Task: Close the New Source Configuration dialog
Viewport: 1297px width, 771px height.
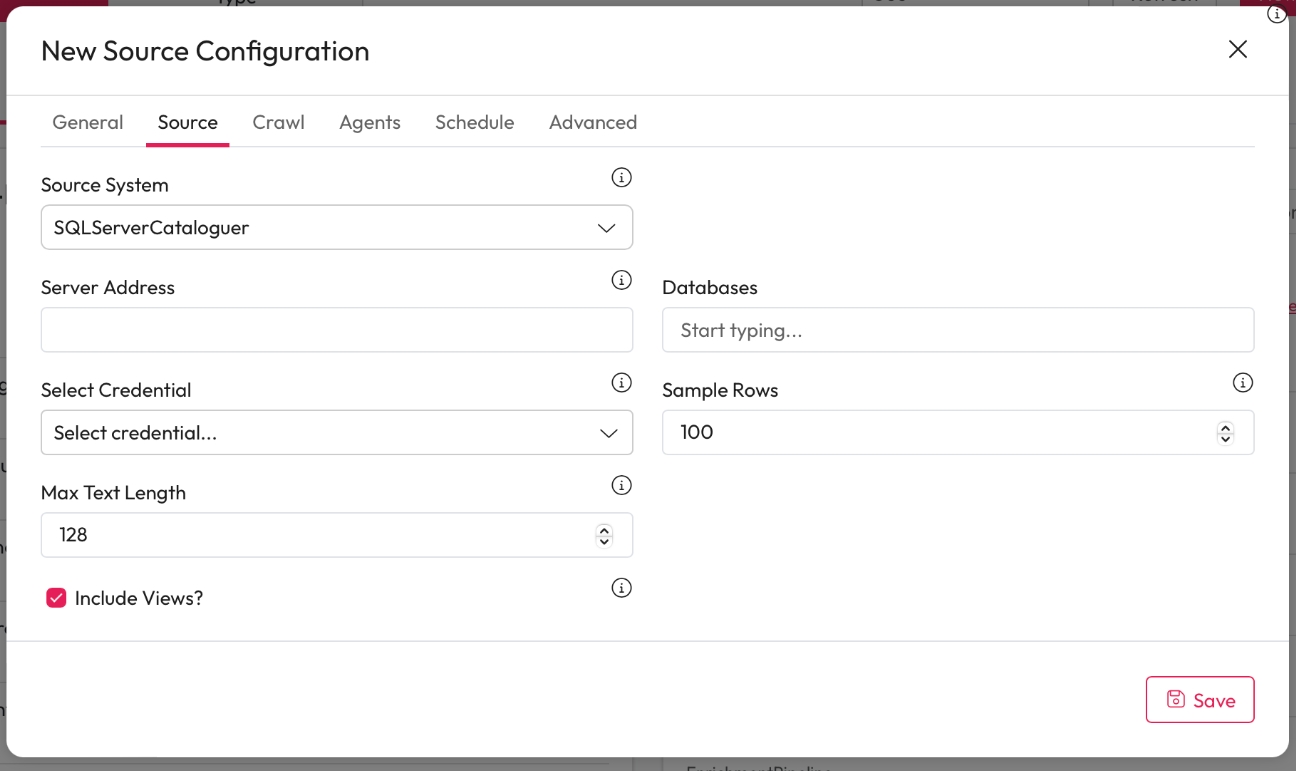Action: [x=1237, y=50]
